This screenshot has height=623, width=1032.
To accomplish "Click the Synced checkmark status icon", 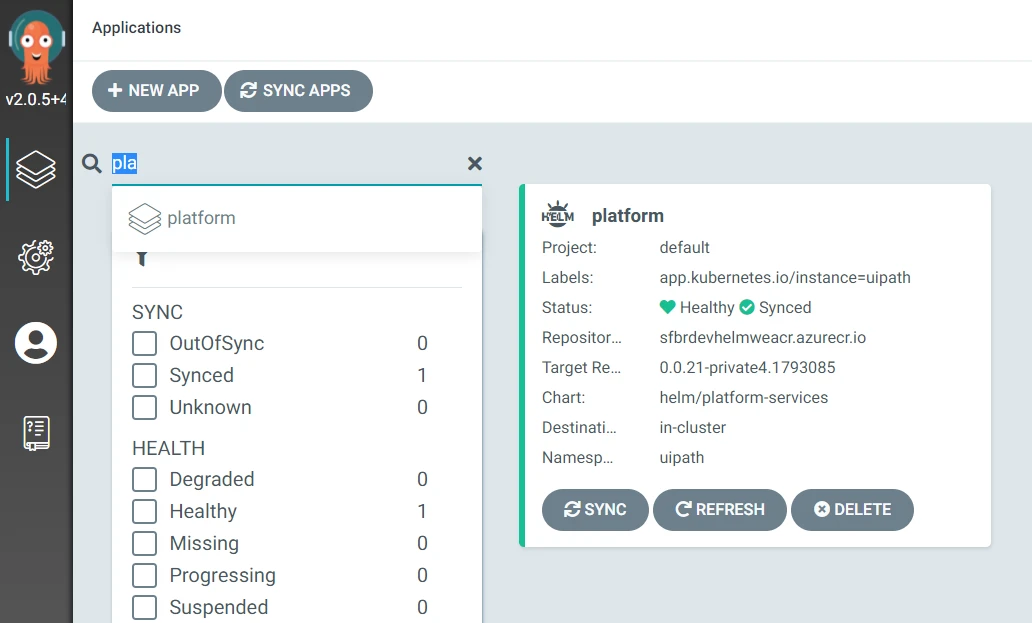I will (x=747, y=307).
